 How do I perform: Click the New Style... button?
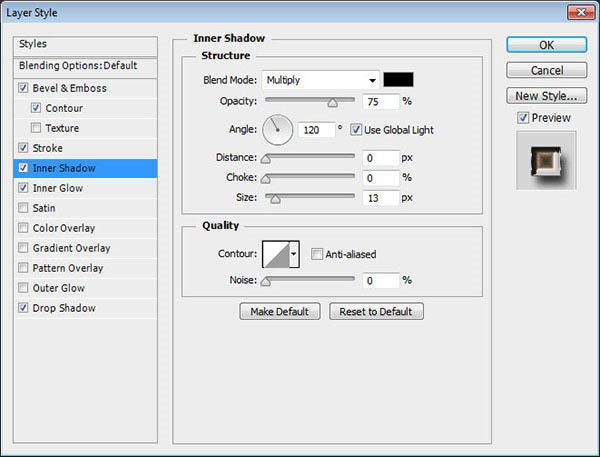click(x=546, y=96)
